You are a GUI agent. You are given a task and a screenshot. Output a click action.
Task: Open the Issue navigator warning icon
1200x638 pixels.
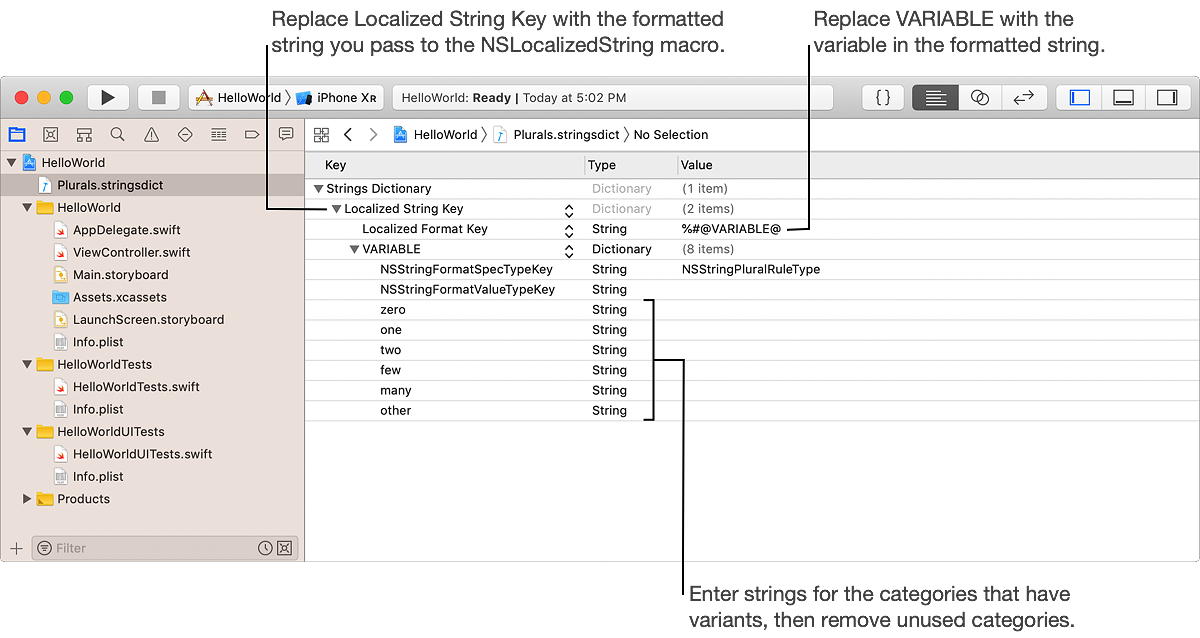151,134
